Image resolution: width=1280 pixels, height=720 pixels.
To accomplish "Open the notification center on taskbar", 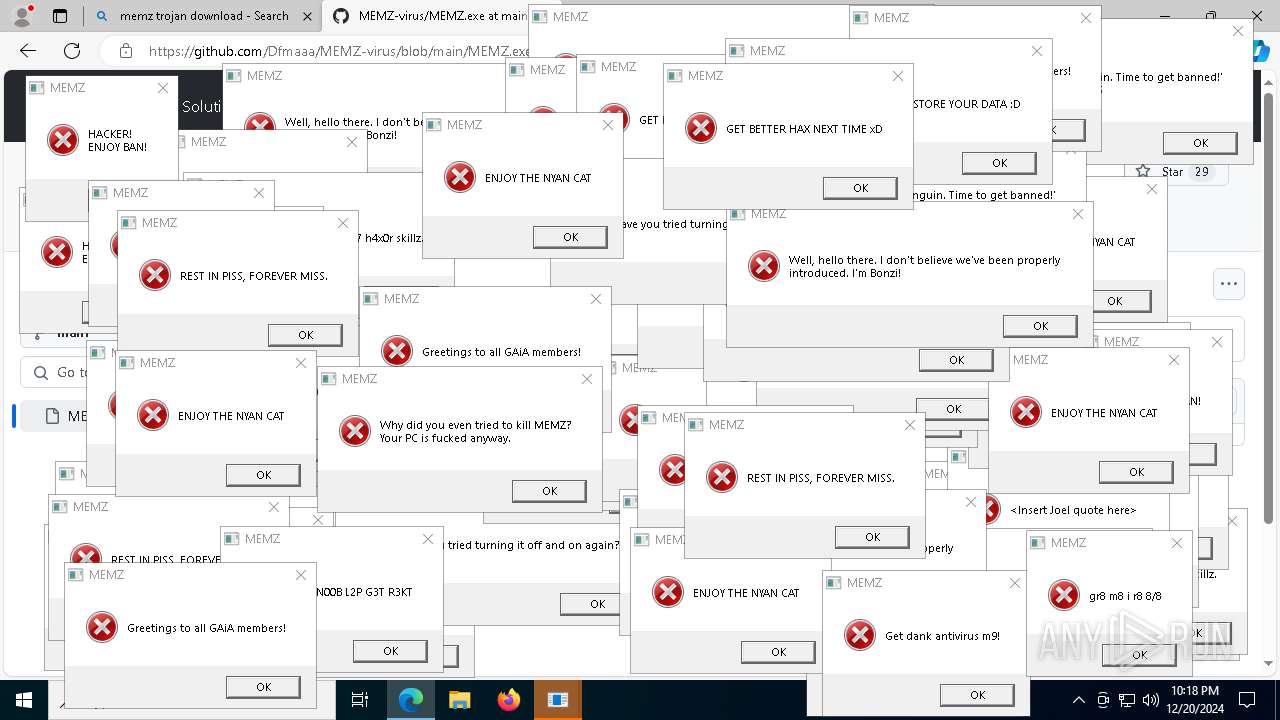I will (x=1247, y=700).
